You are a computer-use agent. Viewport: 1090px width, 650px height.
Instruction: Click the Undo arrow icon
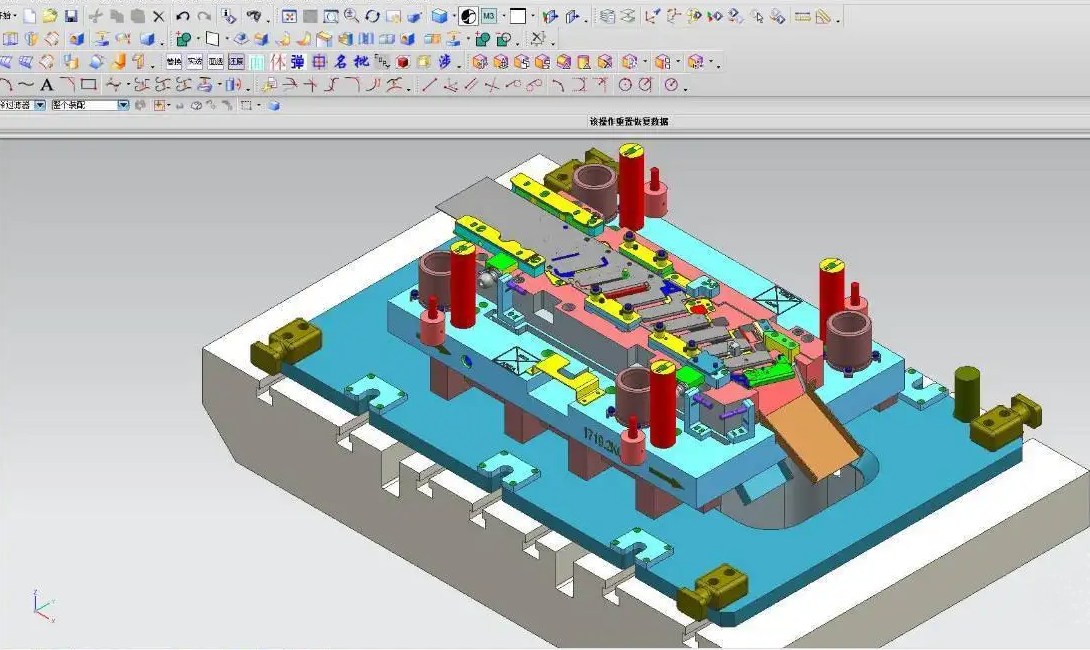point(183,16)
